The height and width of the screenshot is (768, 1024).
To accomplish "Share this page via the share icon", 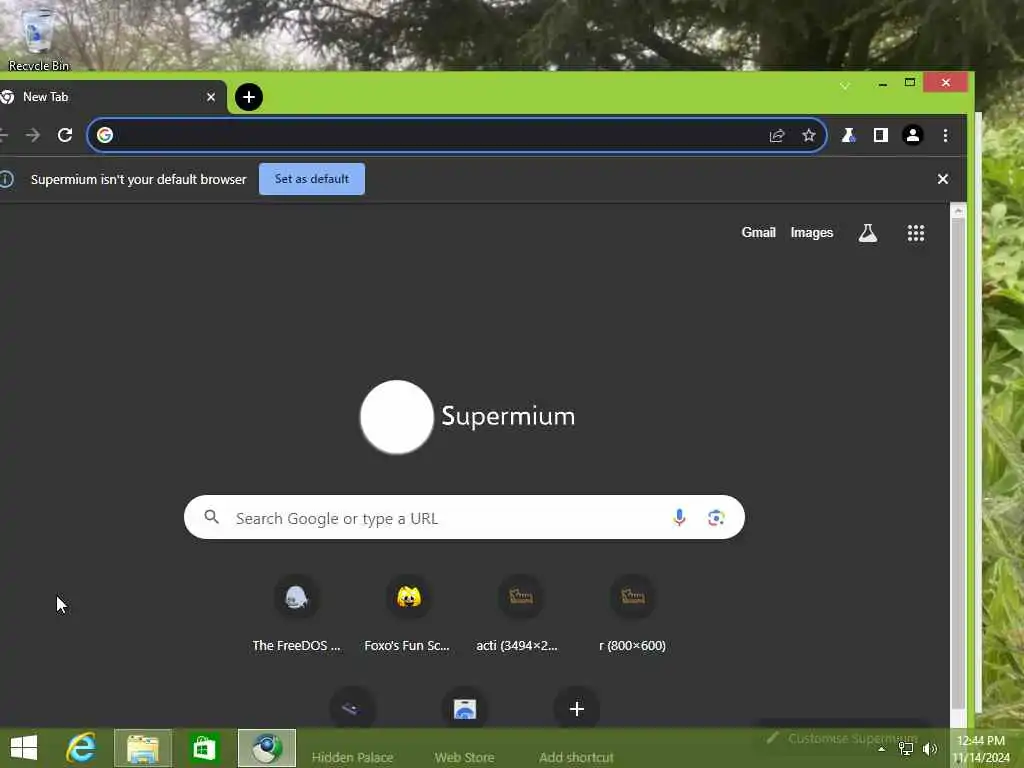I will pyautogui.click(x=776, y=135).
